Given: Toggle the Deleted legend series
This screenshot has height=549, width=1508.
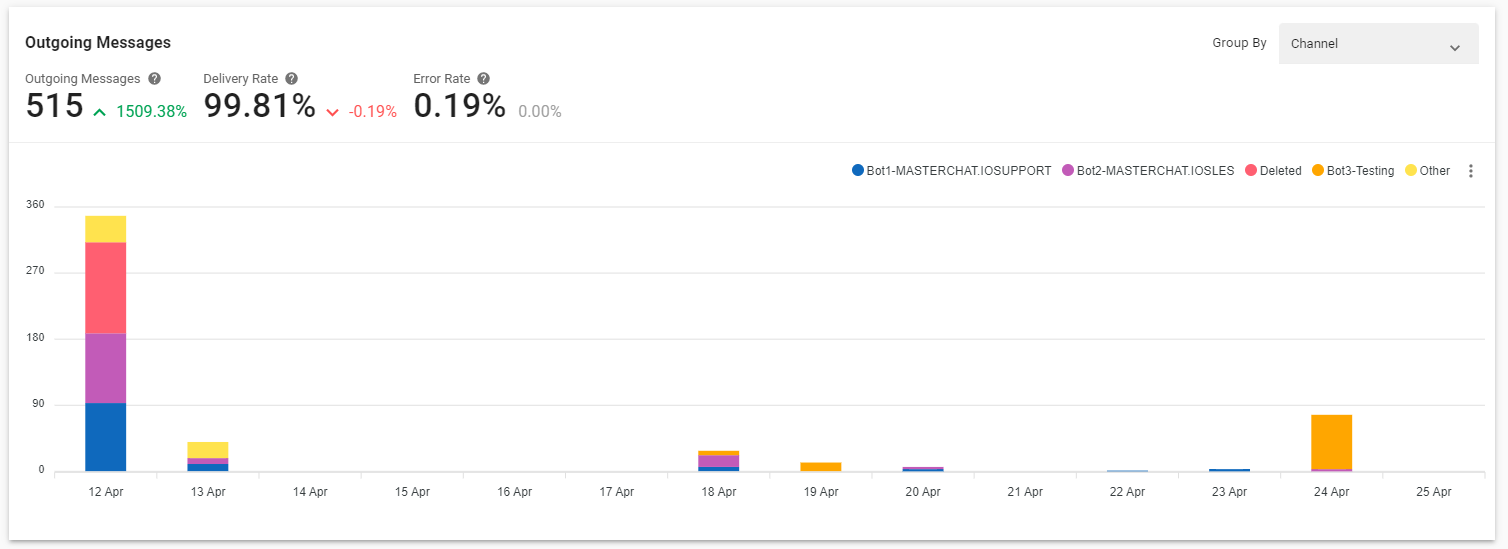Looking at the screenshot, I should click(1273, 171).
